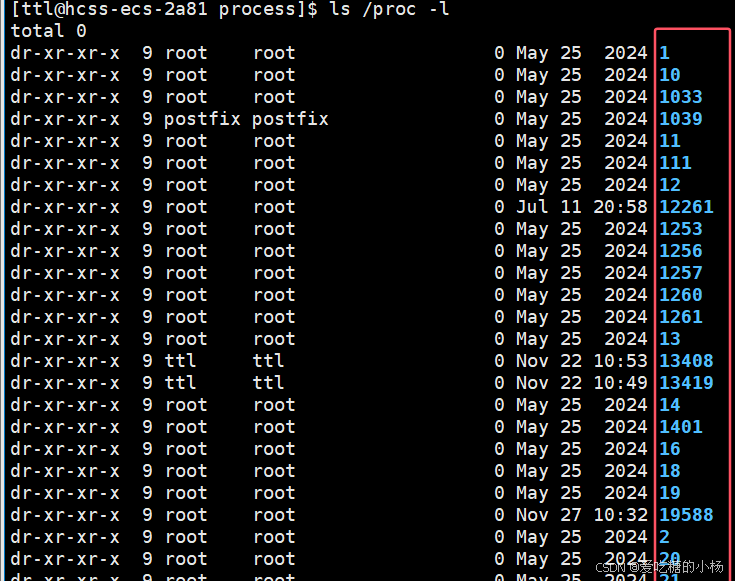Click the postfix owner name
Viewport: 735px width, 581px height.
pyautogui.click(x=202, y=119)
